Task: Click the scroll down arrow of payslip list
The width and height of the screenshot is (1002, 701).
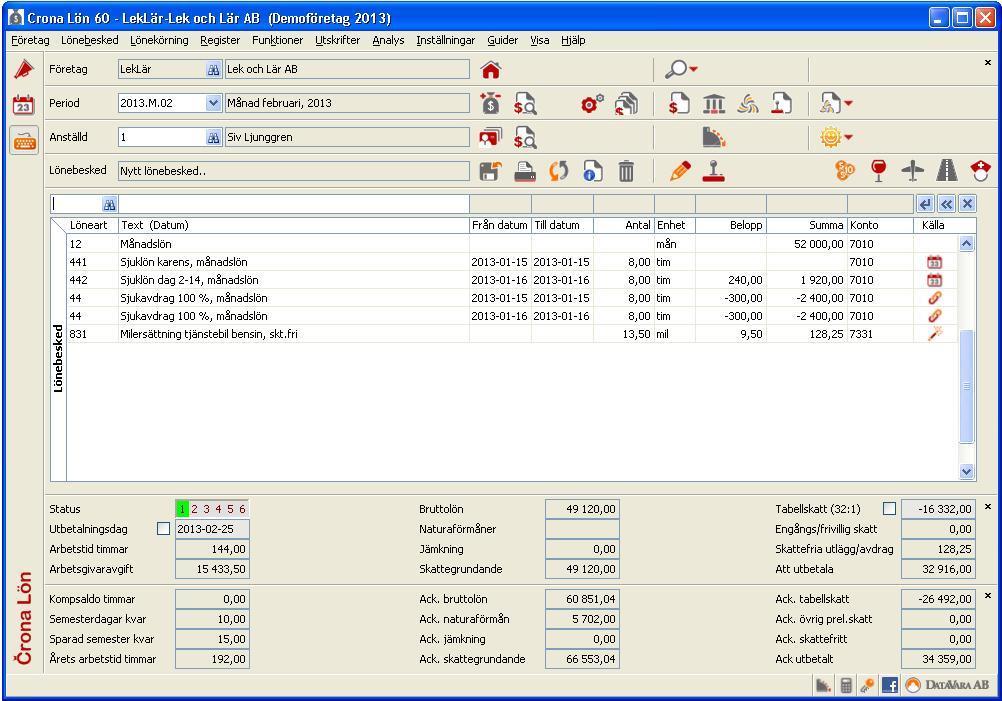Action: pyautogui.click(x=966, y=472)
